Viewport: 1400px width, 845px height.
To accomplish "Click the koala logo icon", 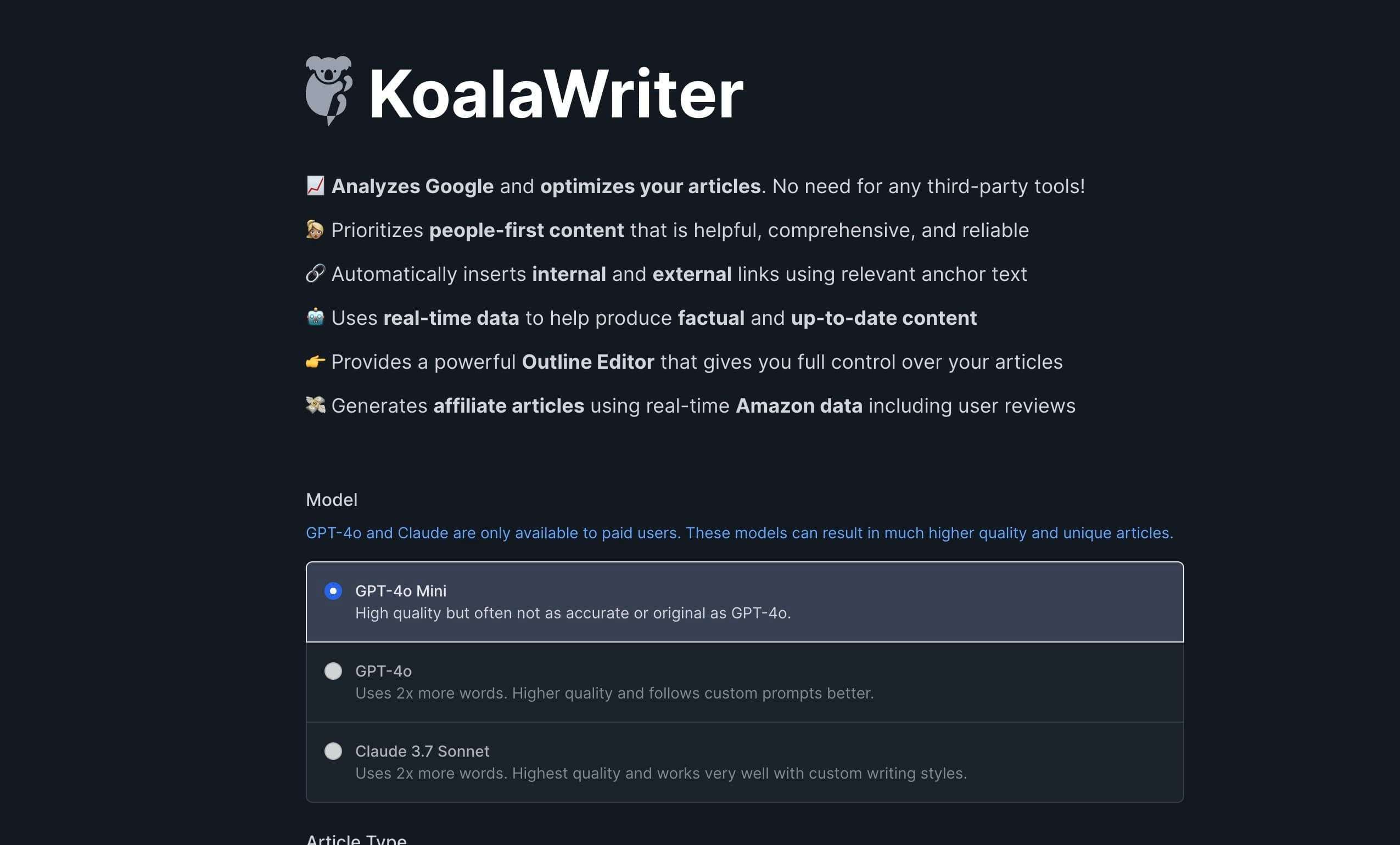I will tap(328, 90).
